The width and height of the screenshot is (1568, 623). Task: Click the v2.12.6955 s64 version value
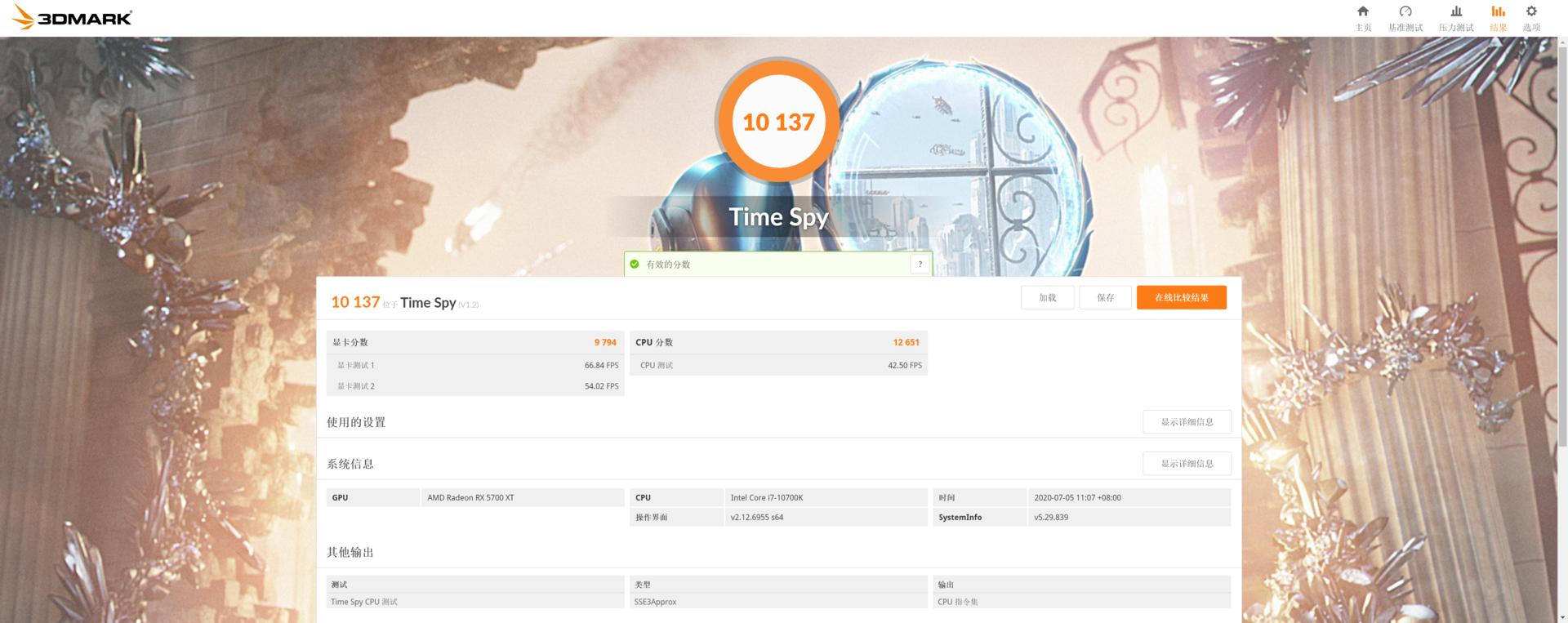(x=757, y=518)
